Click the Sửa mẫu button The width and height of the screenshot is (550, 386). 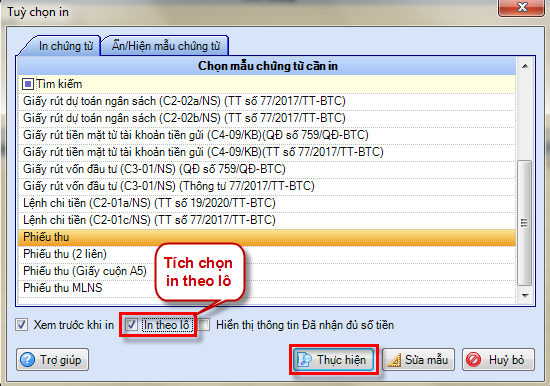tap(418, 360)
